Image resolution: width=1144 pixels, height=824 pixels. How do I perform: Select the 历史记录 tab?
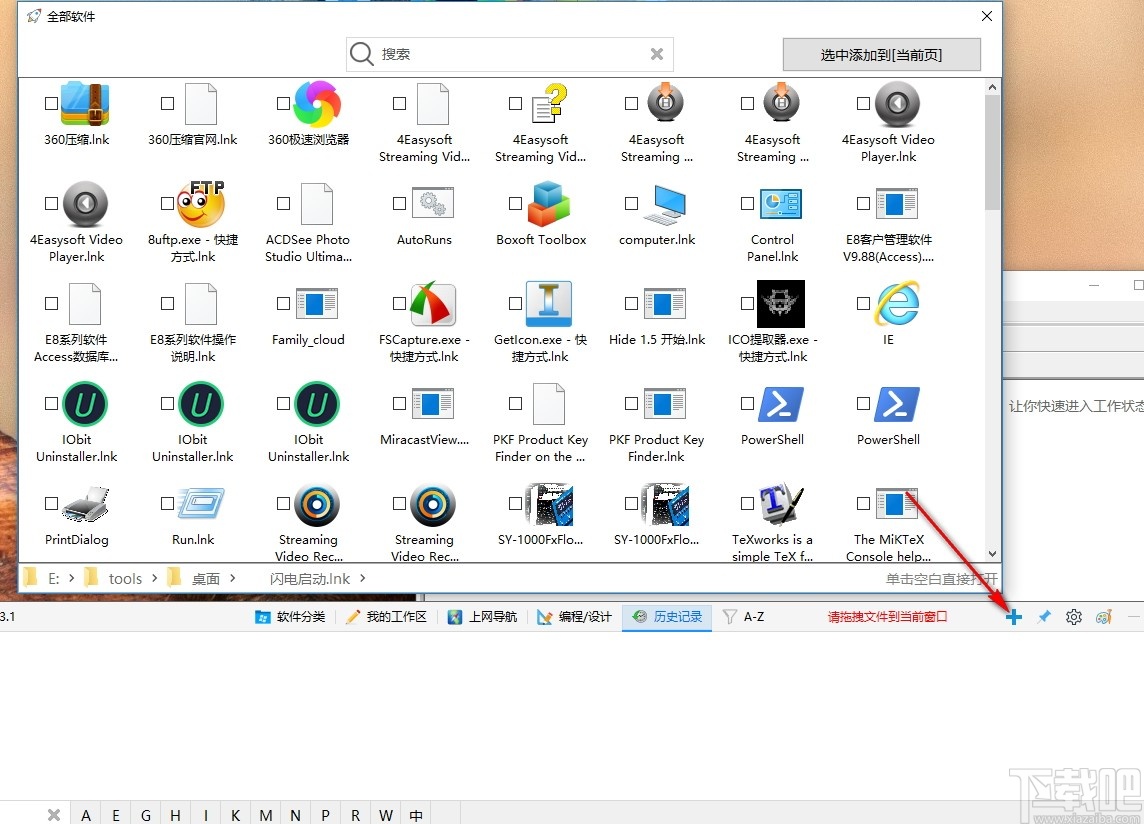point(668,617)
